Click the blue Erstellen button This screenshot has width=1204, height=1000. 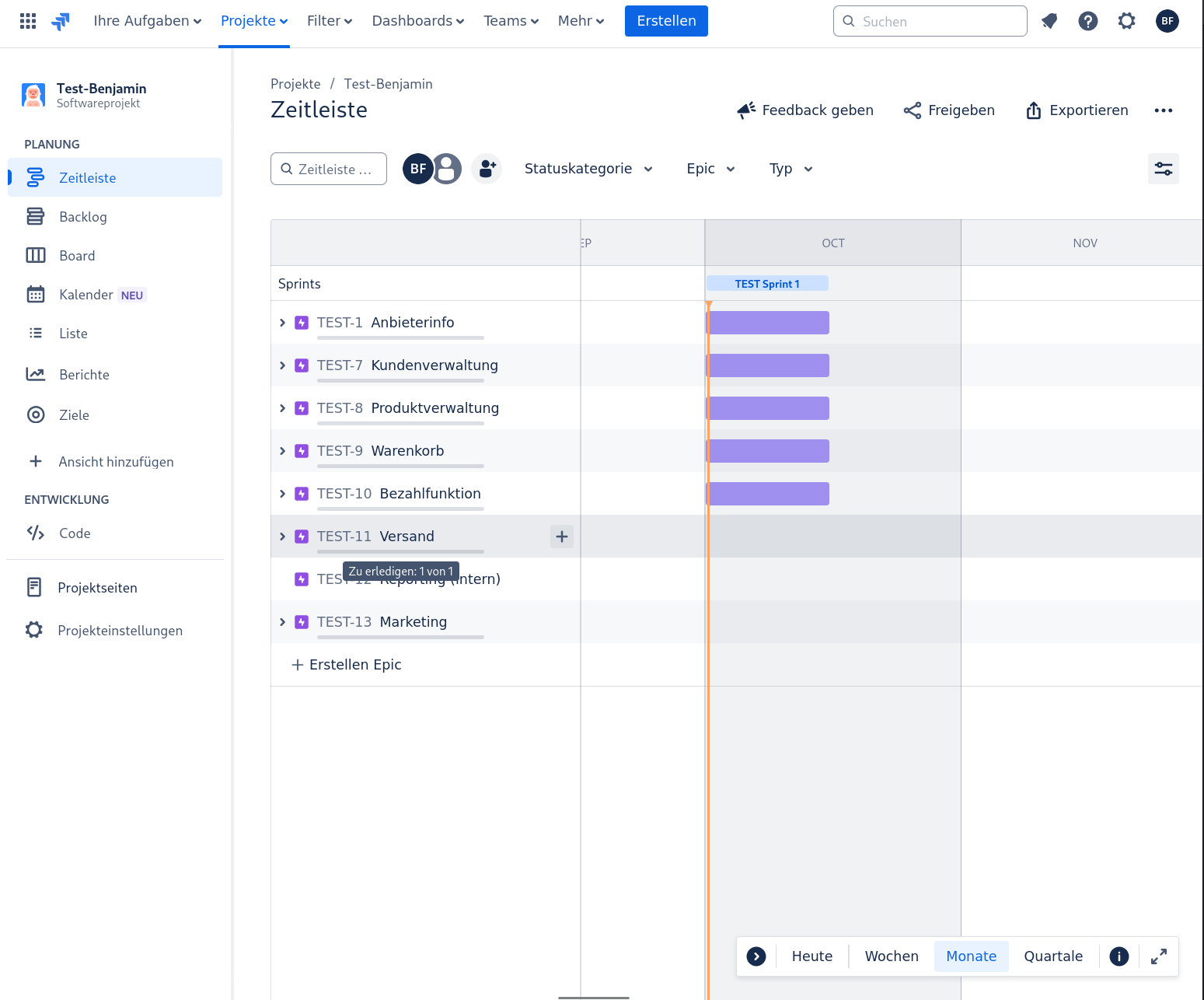tap(666, 21)
